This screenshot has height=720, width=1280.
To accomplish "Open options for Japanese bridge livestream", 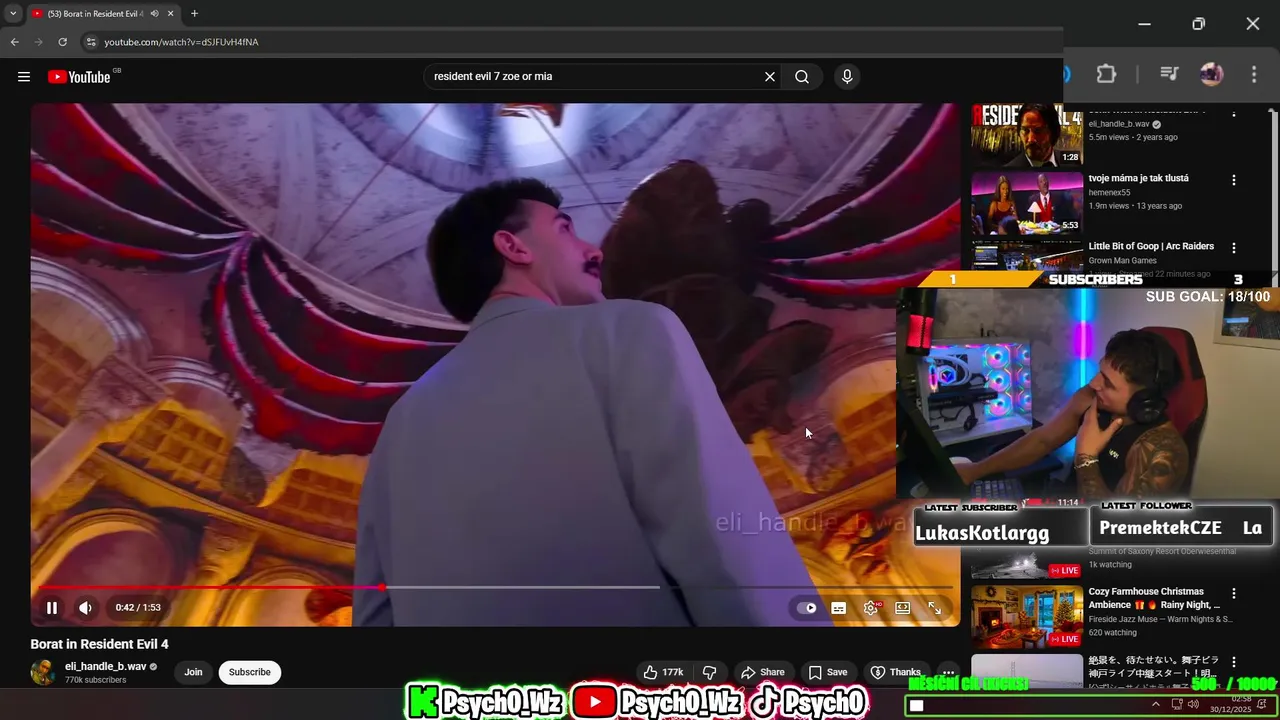I will pyautogui.click(x=1233, y=662).
